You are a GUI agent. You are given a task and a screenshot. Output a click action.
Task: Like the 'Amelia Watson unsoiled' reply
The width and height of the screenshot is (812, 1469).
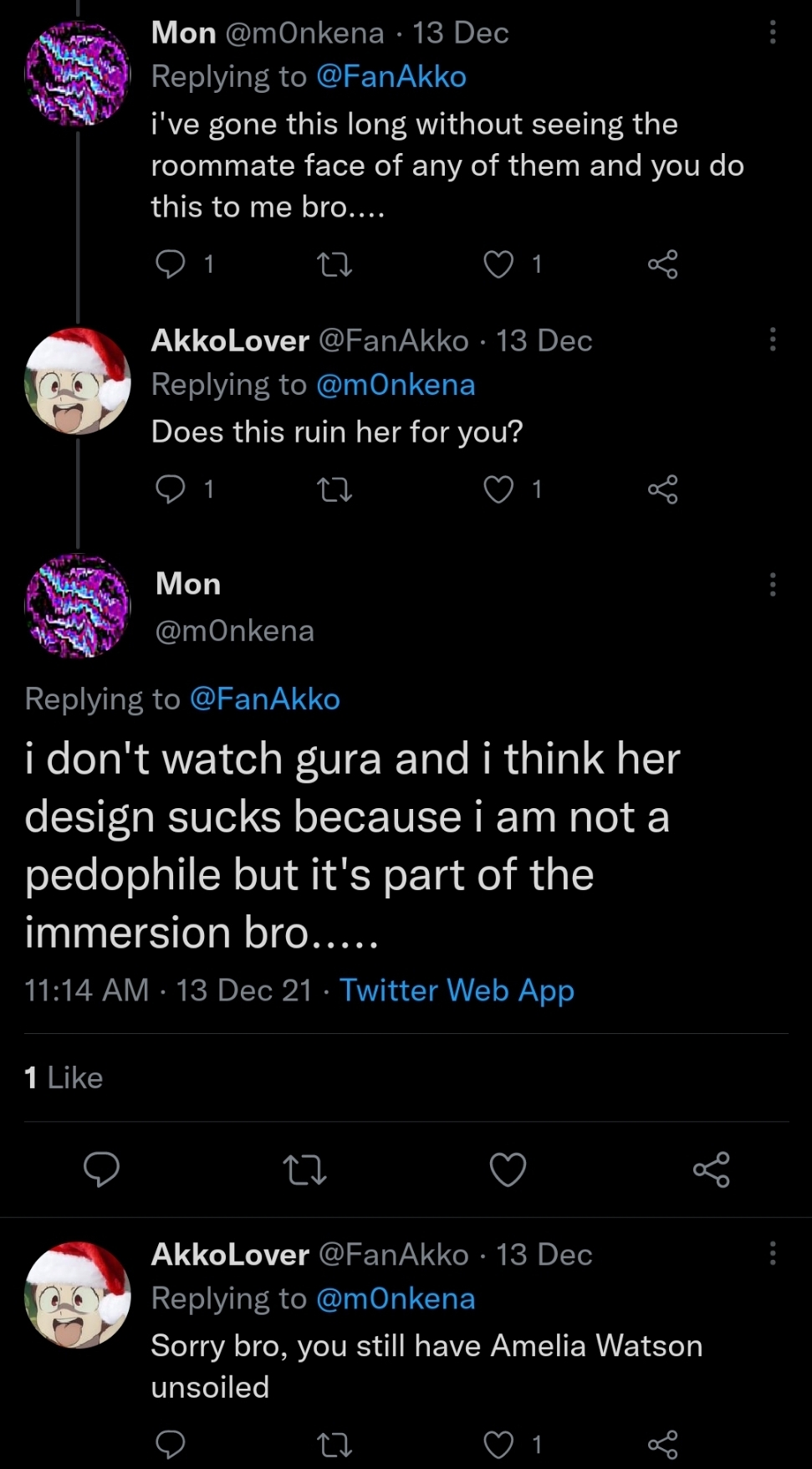499,1445
